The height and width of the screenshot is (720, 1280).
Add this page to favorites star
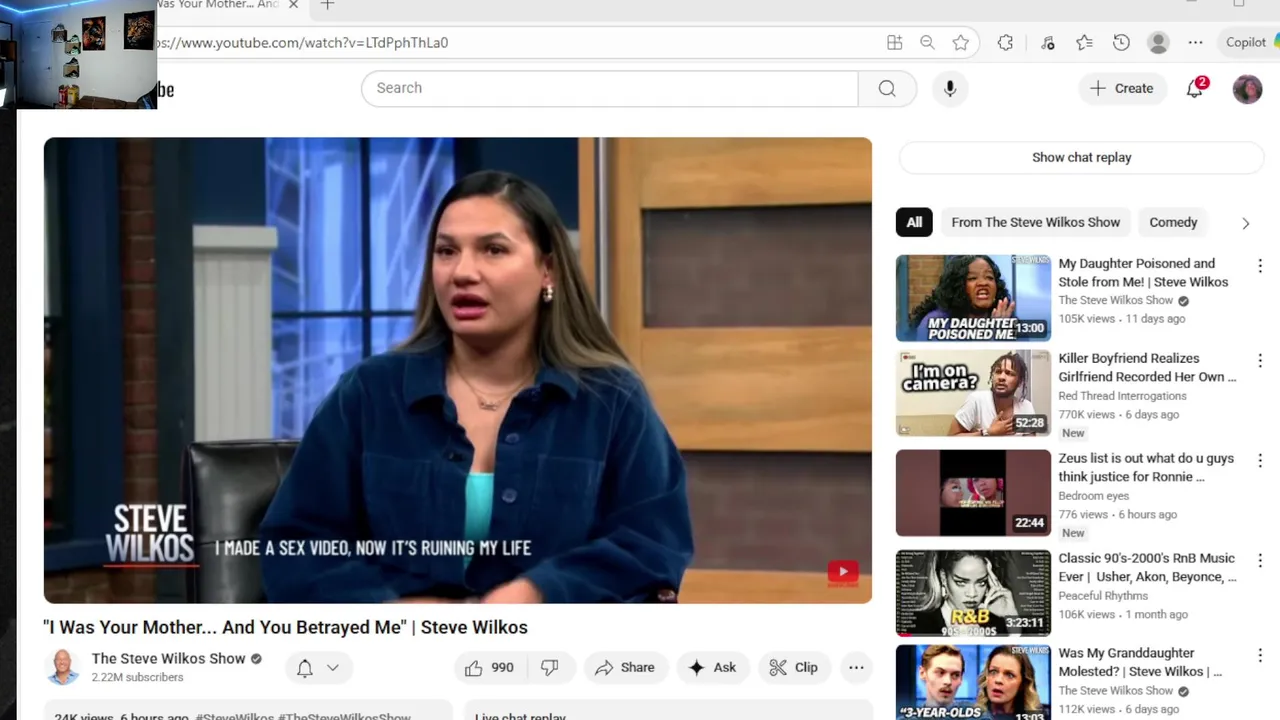[960, 42]
